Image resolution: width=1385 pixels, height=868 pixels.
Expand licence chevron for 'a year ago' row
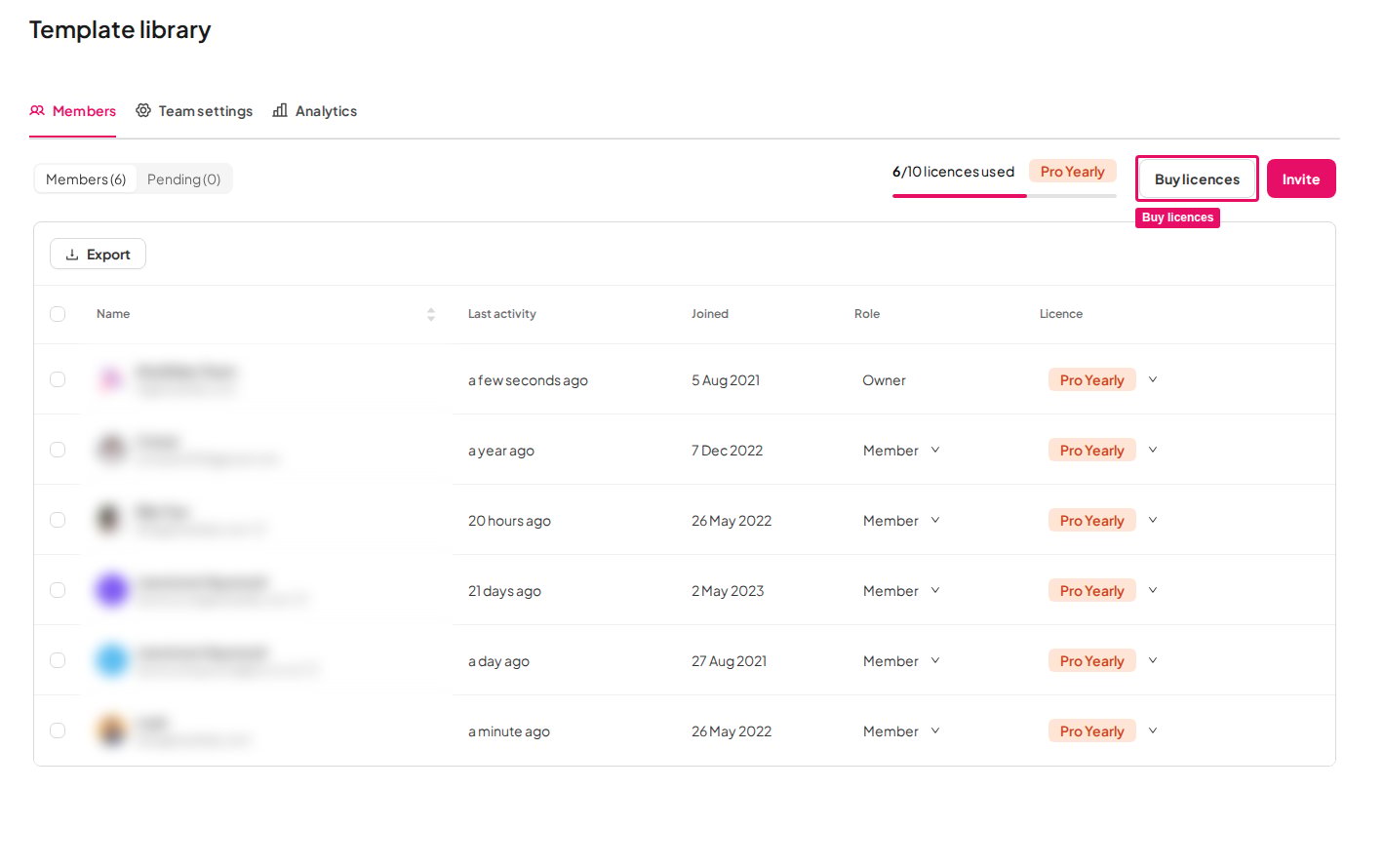pos(1153,450)
